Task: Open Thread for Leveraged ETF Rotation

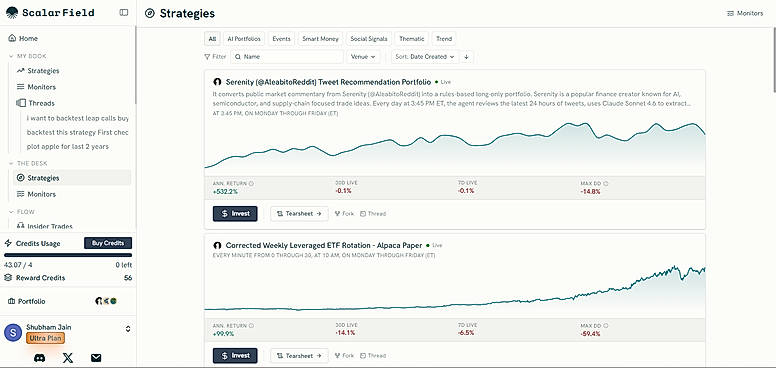Action: pyautogui.click(x=373, y=356)
